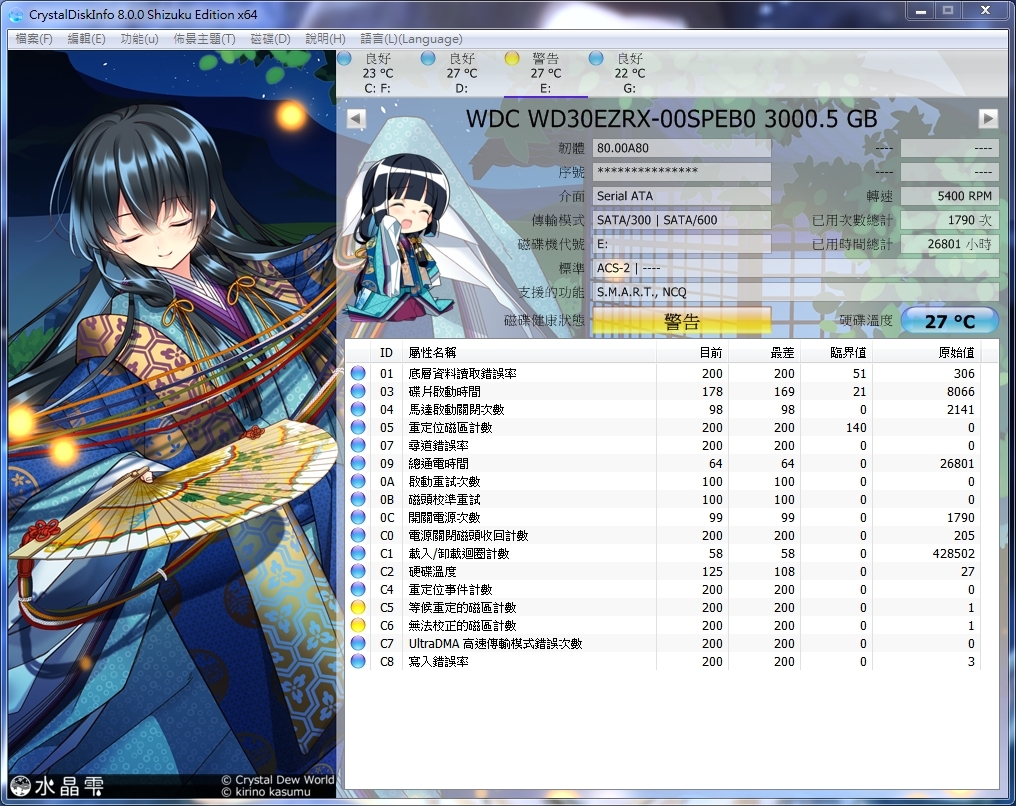Click blue health orb for drive G:

pyautogui.click(x=596, y=58)
